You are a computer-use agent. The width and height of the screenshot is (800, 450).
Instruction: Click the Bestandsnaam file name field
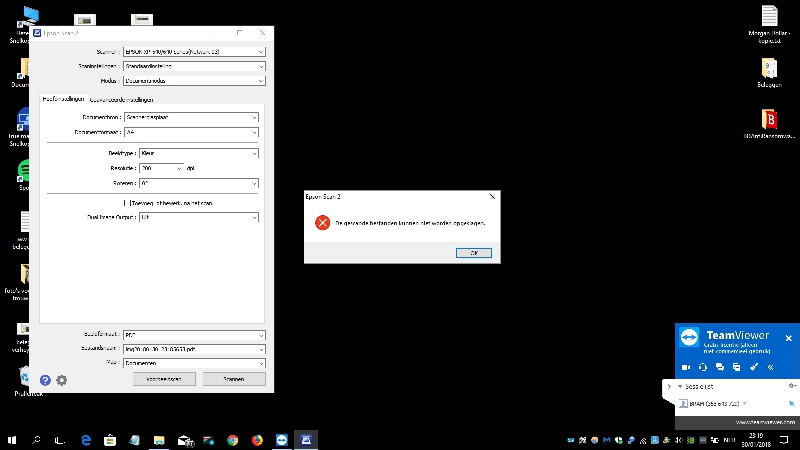click(x=194, y=349)
